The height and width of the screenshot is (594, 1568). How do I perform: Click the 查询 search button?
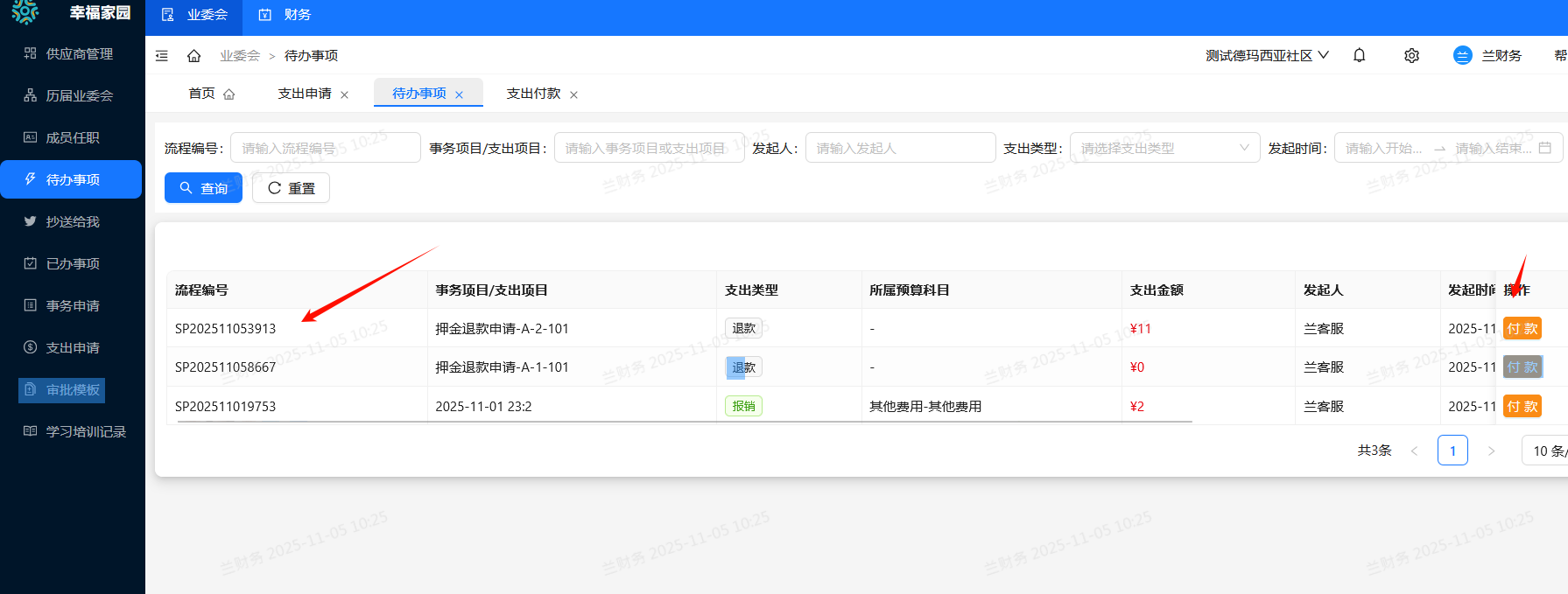pyautogui.click(x=203, y=188)
